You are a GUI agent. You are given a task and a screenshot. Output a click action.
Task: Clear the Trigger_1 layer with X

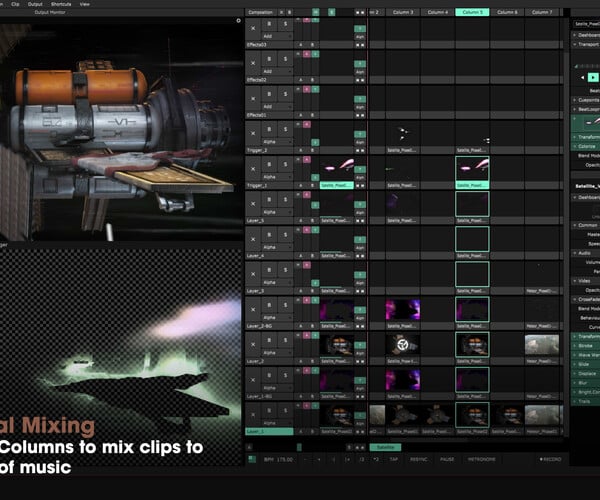tap(253, 169)
